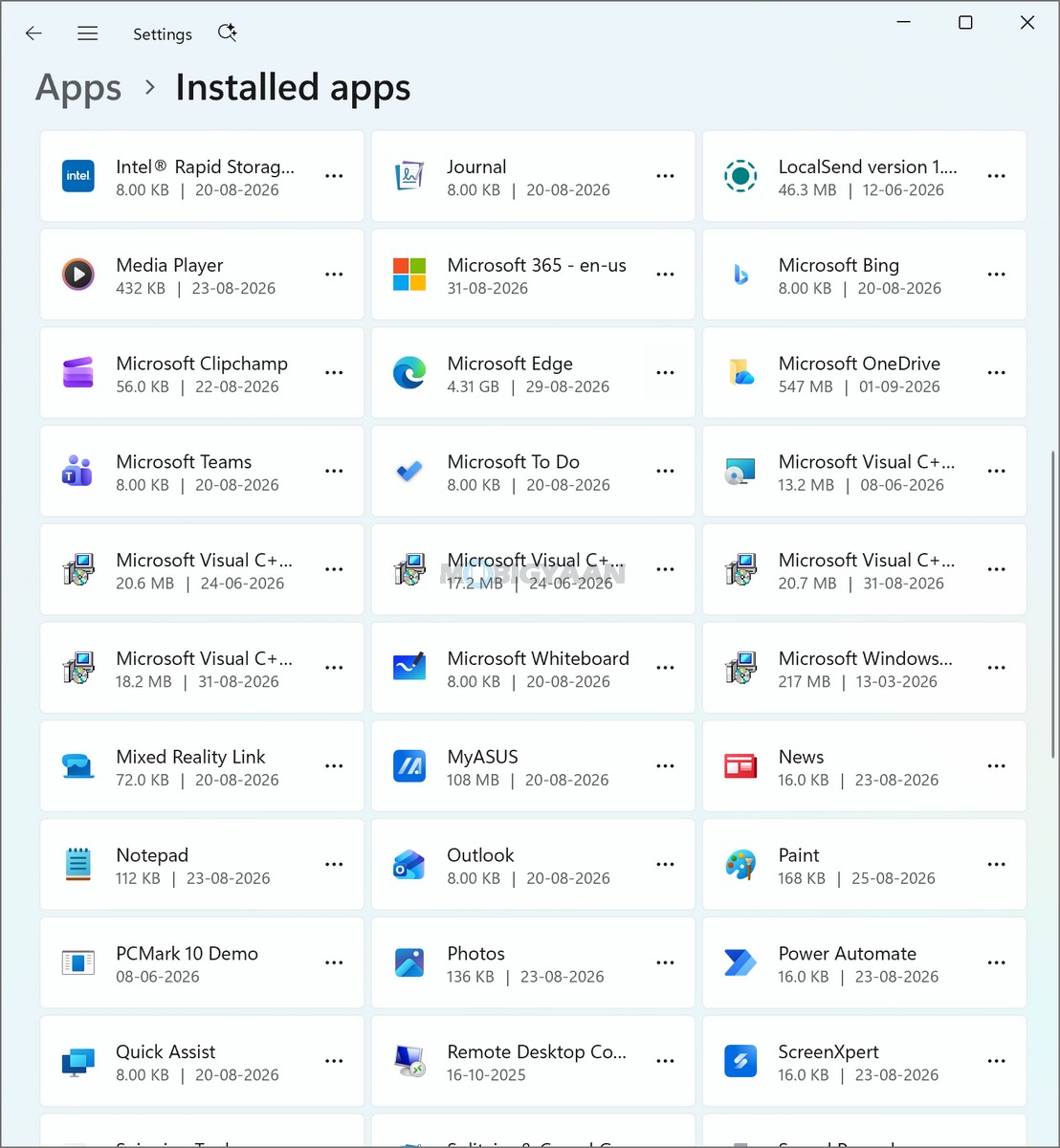Screen dimensions: 1060x1148
Task: Open more options for LocalSend
Action: [996, 176]
